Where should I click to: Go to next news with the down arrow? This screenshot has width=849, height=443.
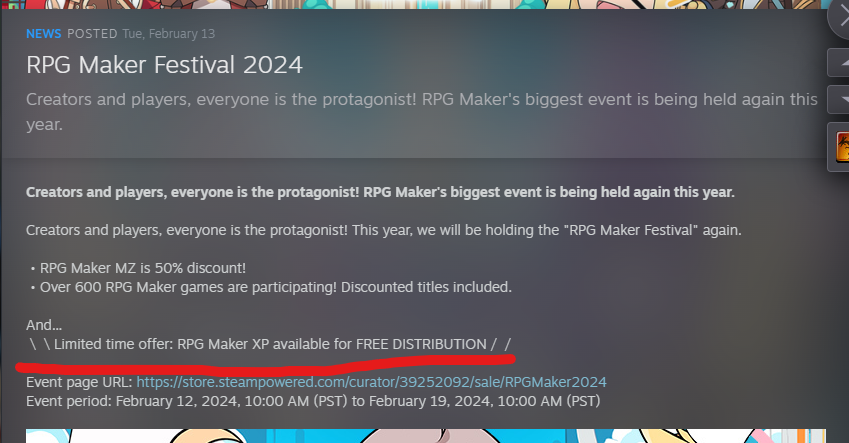coord(839,100)
